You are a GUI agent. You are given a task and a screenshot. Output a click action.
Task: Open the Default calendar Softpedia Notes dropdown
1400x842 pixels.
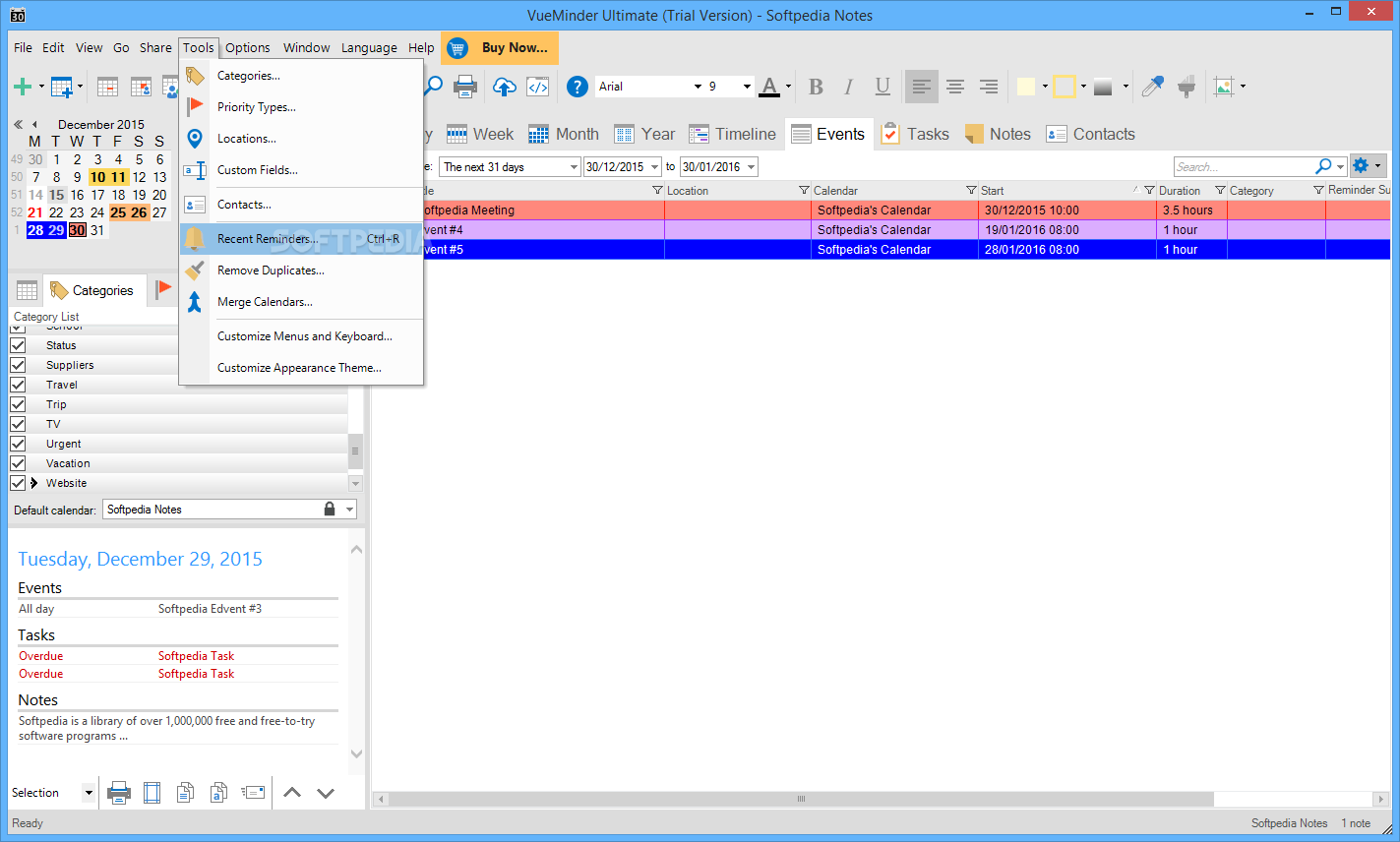coord(349,510)
